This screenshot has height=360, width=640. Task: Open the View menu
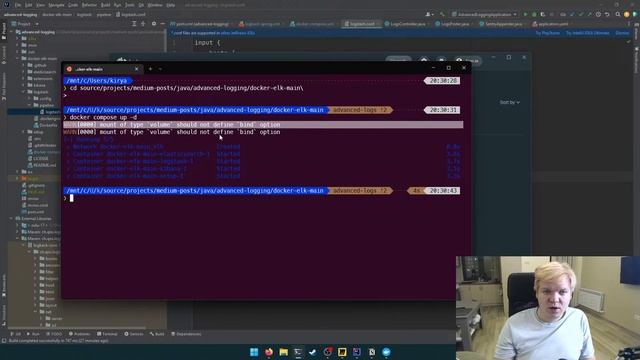[x=40, y=5]
